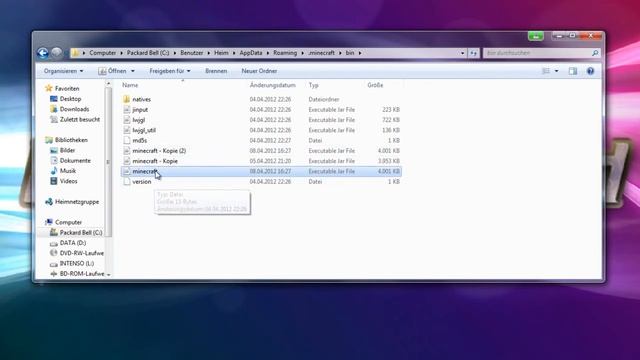The height and width of the screenshot is (360, 640).
Task: Select the lwjgl_util jar file icon
Action: tap(127, 130)
